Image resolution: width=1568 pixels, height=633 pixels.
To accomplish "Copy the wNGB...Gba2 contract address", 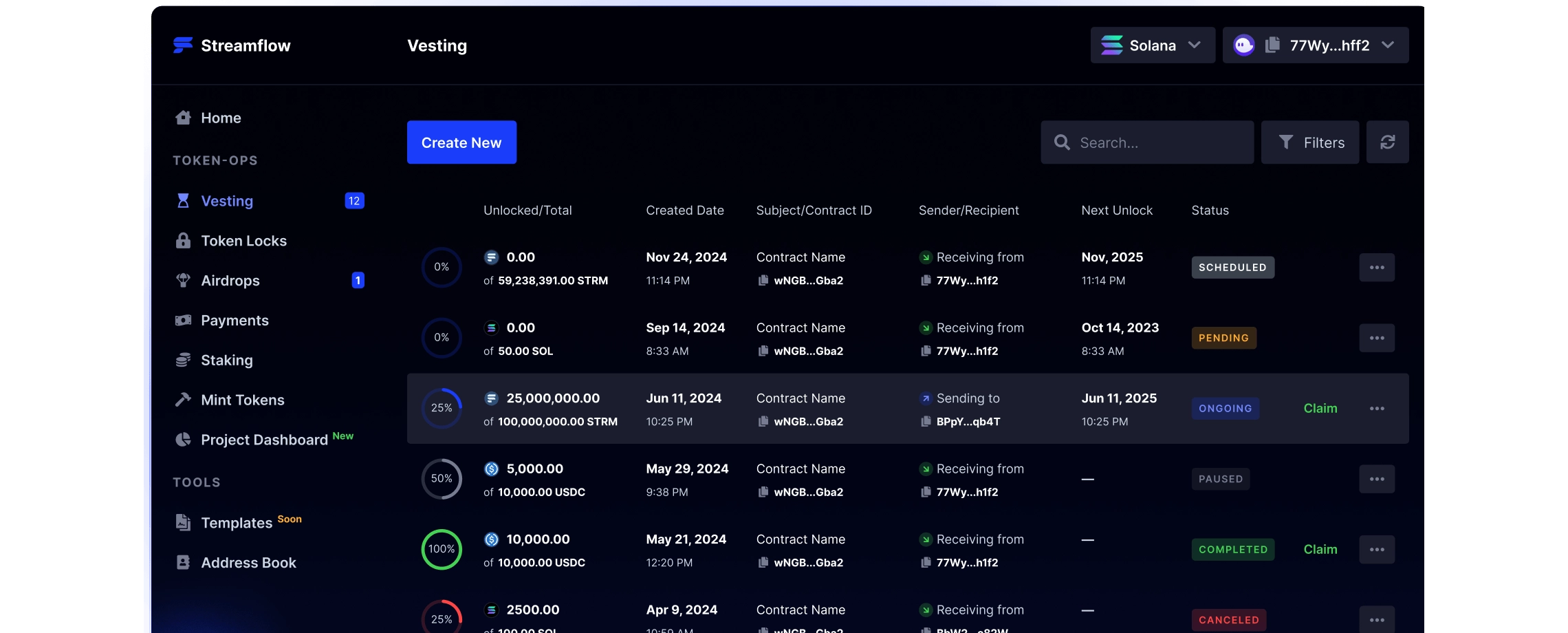I will pyautogui.click(x=764, y=281).
